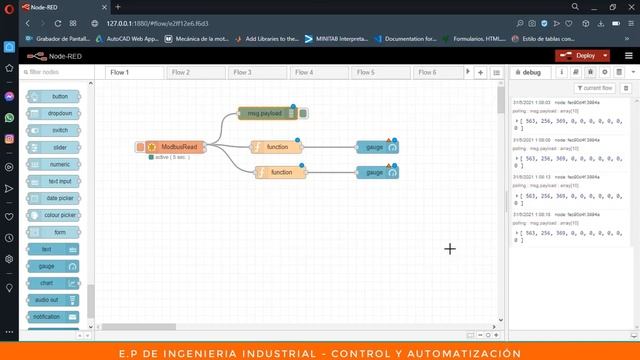The width and height of the screenshot is (640, 360).
Task: Select the ModbusRead node
Action: [175, 147]
